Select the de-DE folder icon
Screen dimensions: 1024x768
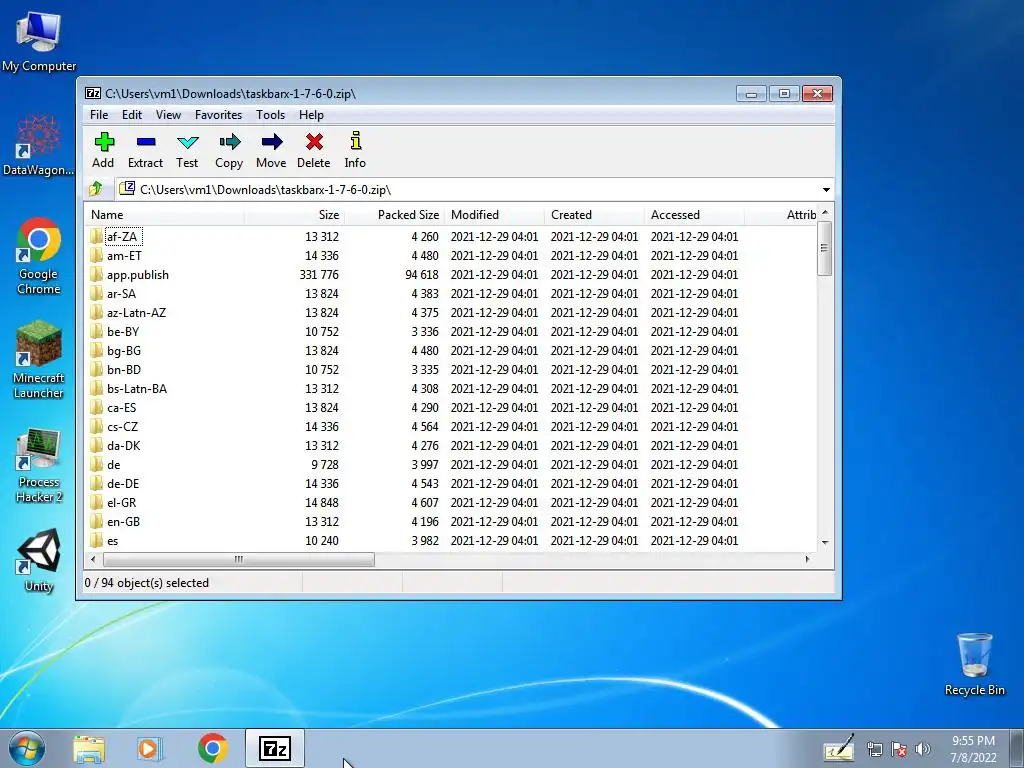[97, 483]
